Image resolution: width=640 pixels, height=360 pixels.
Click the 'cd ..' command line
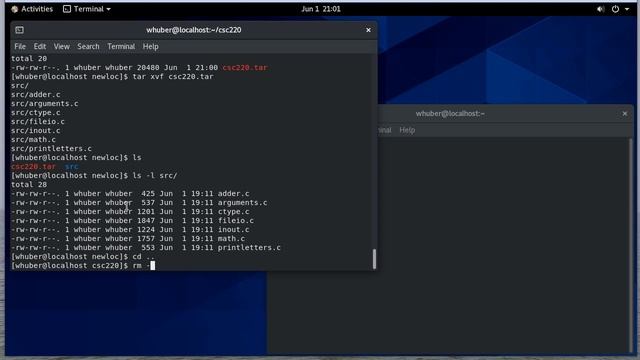[83, 256]
